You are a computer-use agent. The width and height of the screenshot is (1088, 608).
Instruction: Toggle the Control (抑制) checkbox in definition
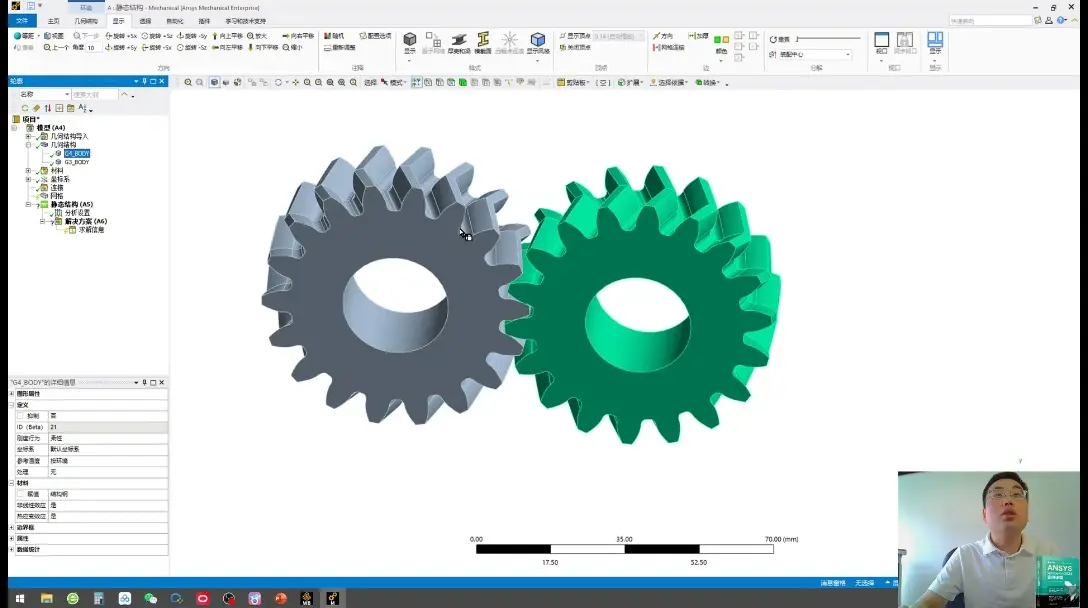(20, 416)
